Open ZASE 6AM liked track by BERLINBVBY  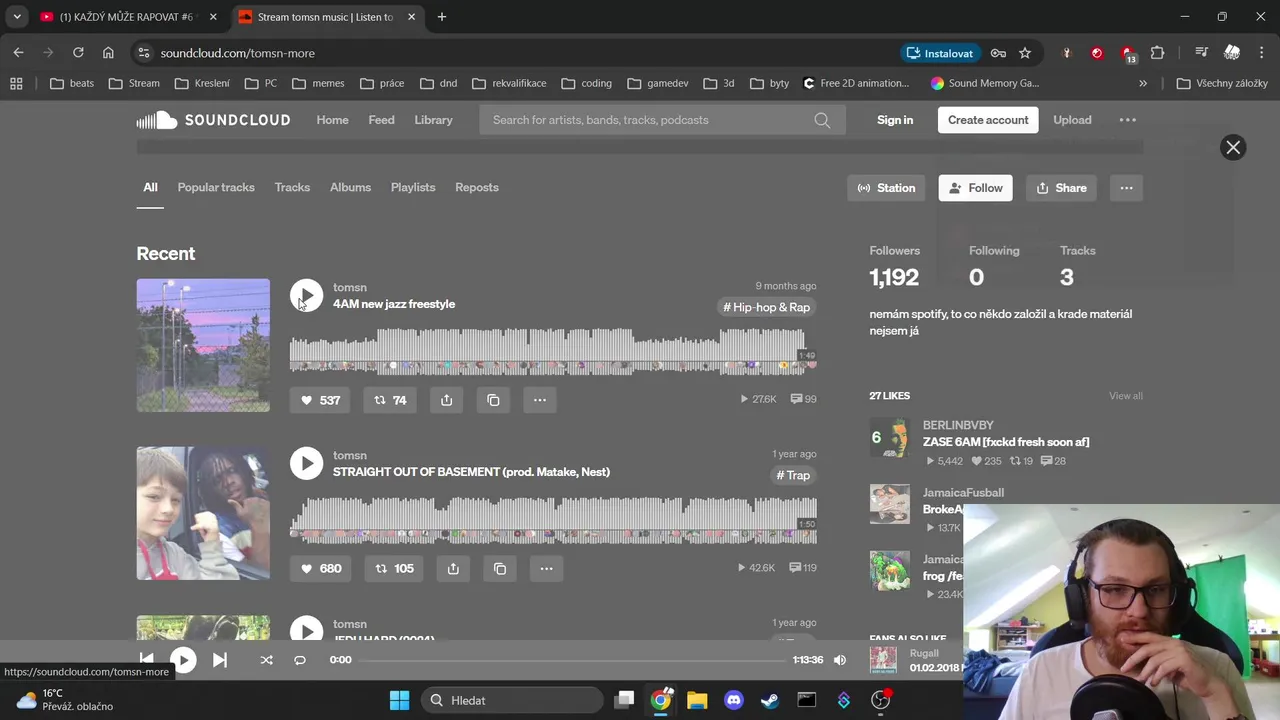coord(1006,442)
